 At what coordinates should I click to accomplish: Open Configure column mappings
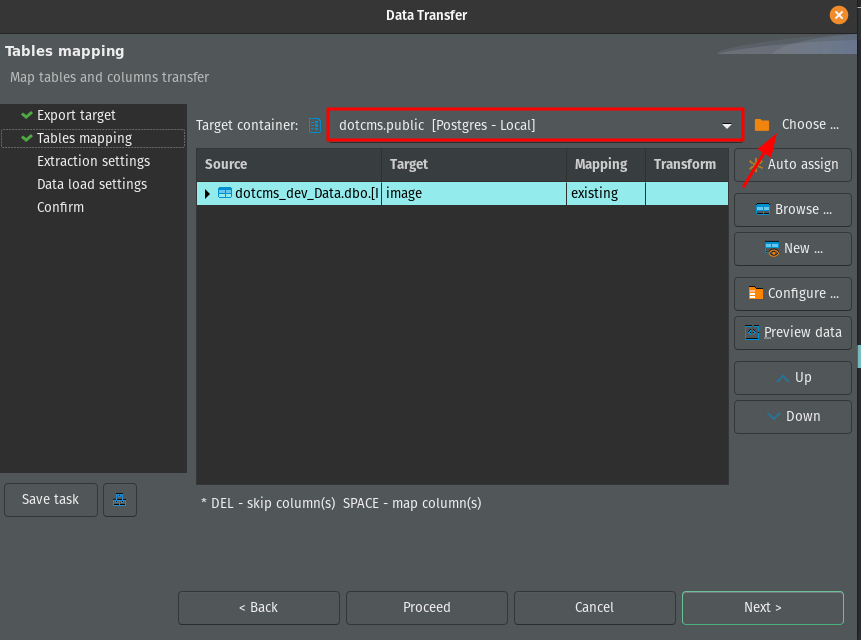[x=793, y=293]
